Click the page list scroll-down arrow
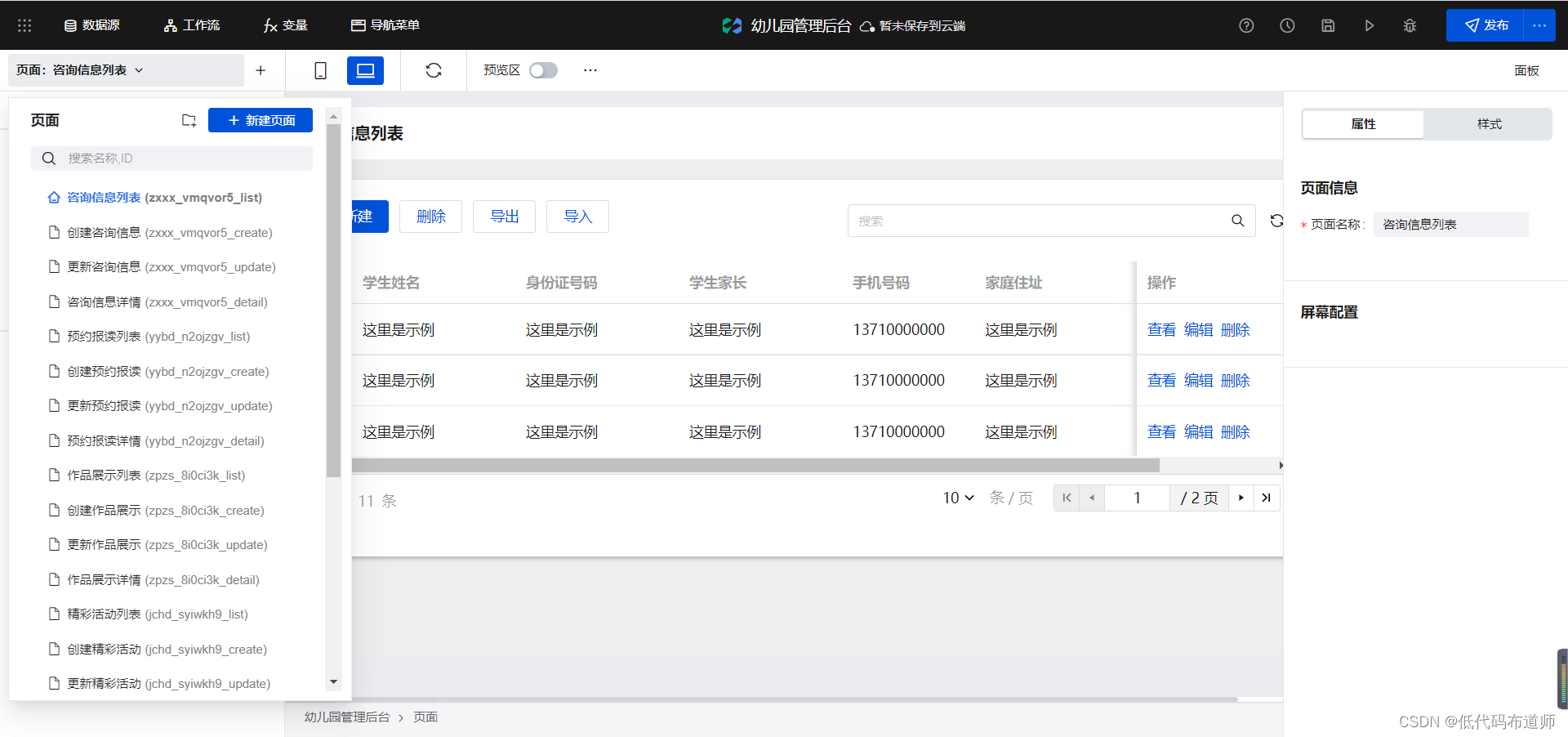This screenshot has height=737, width=1568. (x=333, y=682)
